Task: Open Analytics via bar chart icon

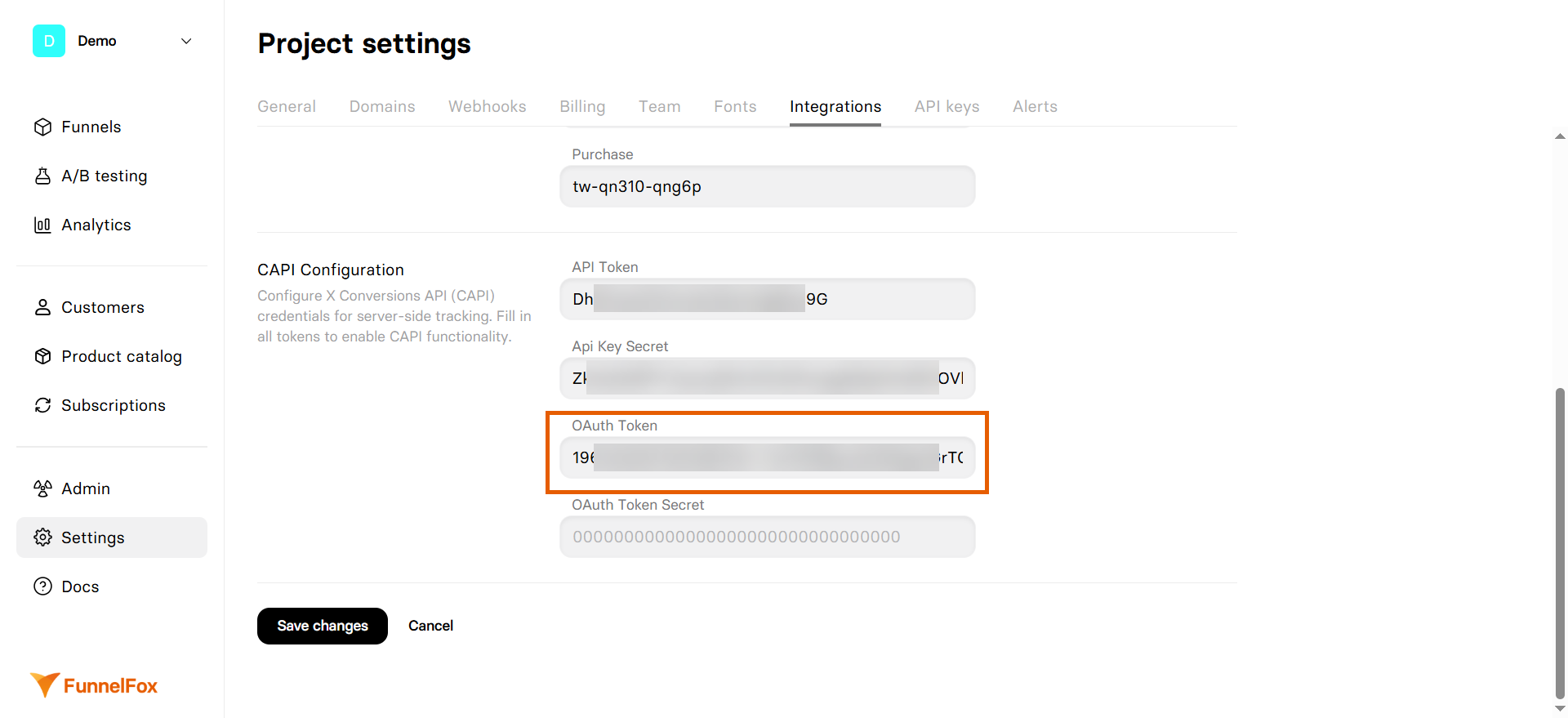Action: click(x=42, y=225)
